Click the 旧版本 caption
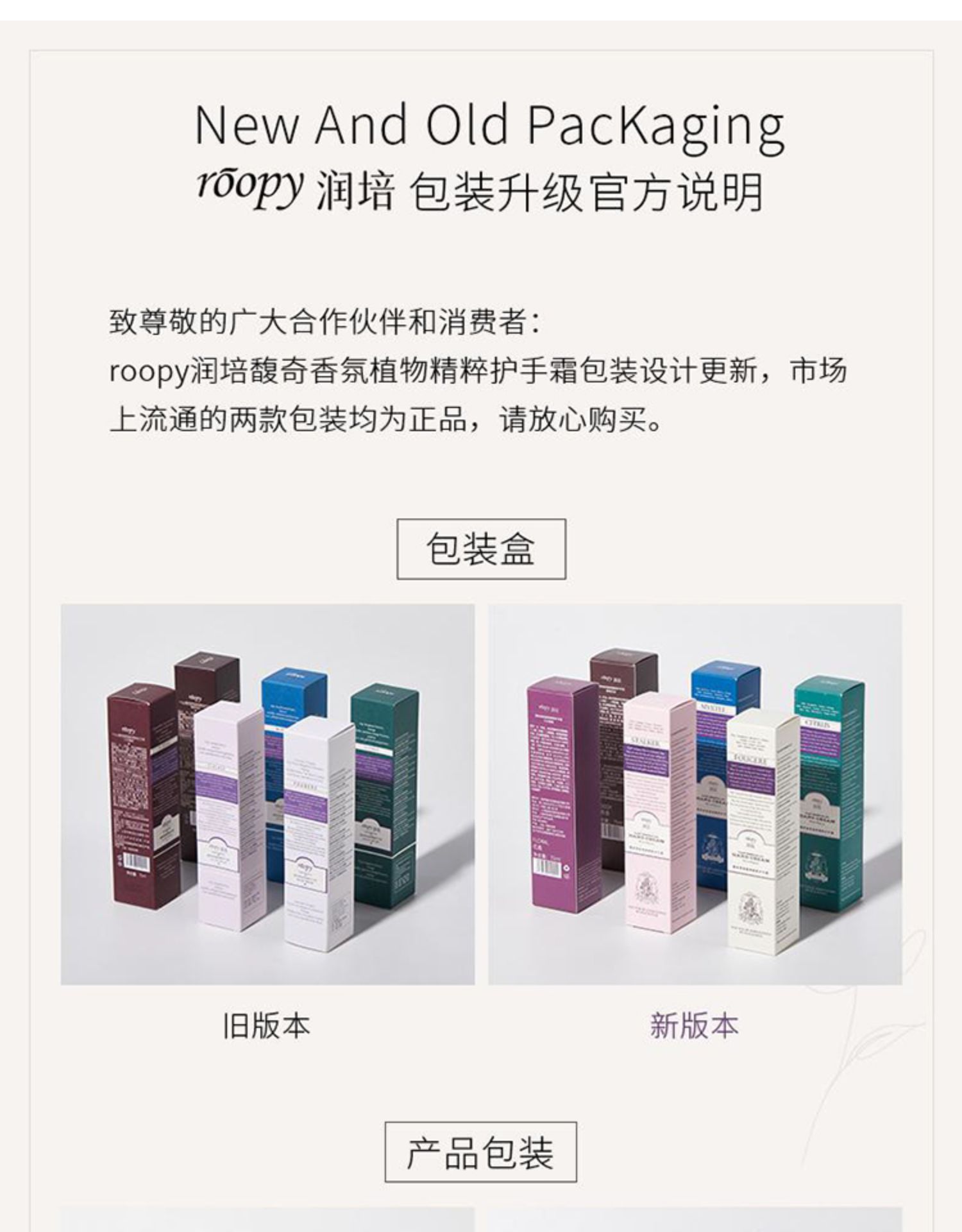962x1232 pixels. tap(266, 1025)
